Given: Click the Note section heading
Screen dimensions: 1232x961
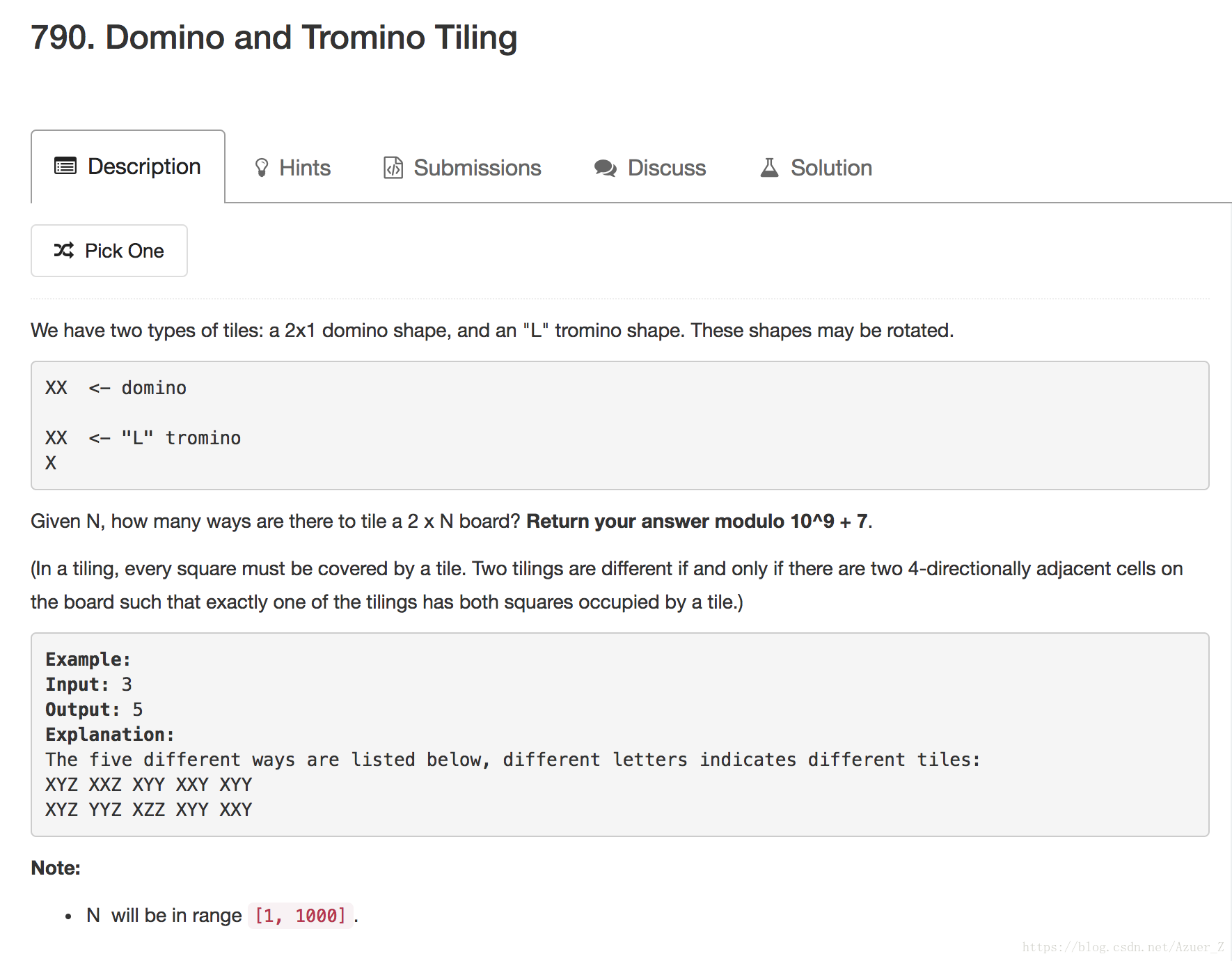Looking at the screenshot, I should (x=54, y=868).
